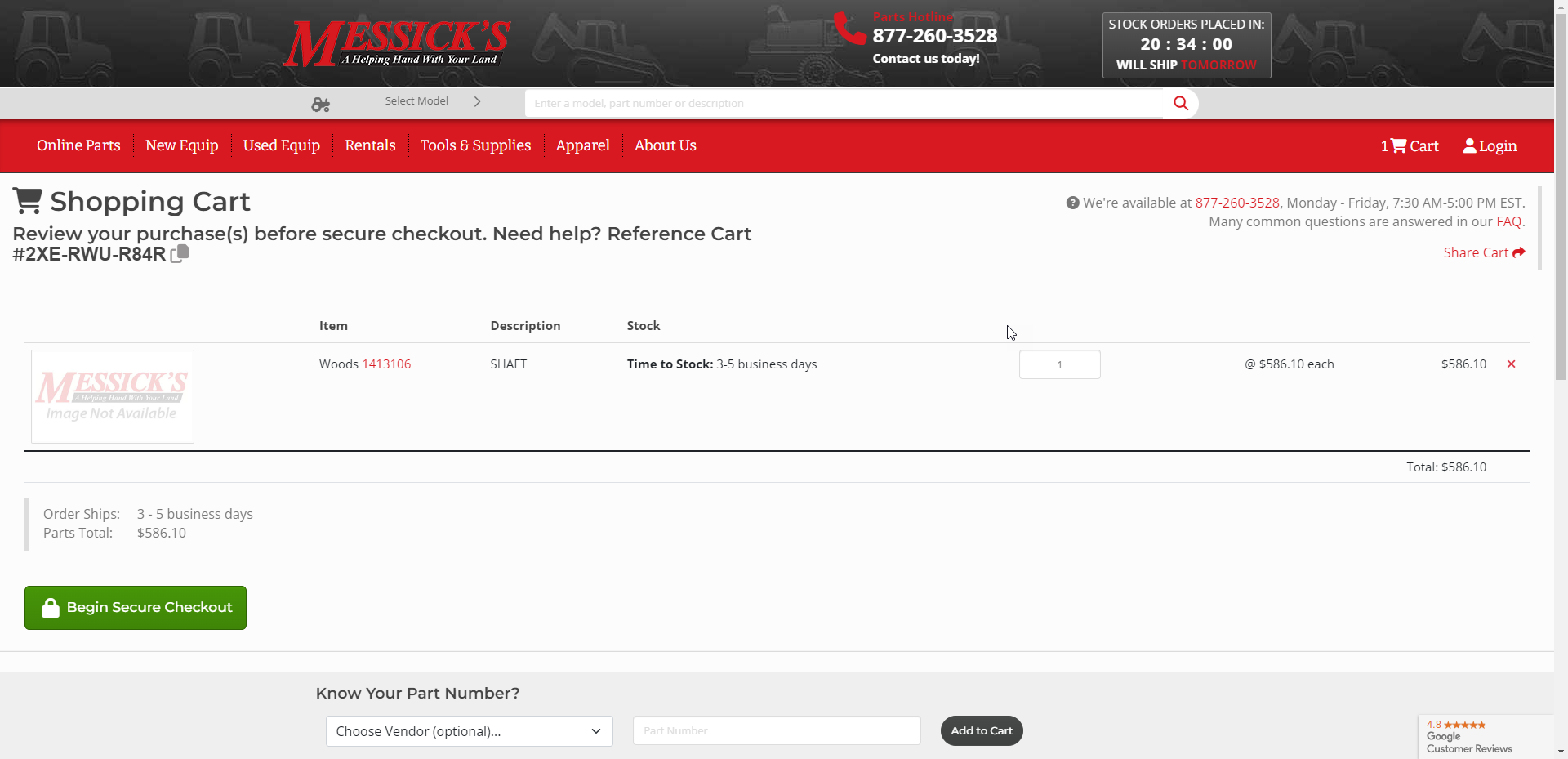The width and height of the screenshot is (1568, 759).
Task: Click the stock orders shipping countdown box
Action: point(1187,45)
